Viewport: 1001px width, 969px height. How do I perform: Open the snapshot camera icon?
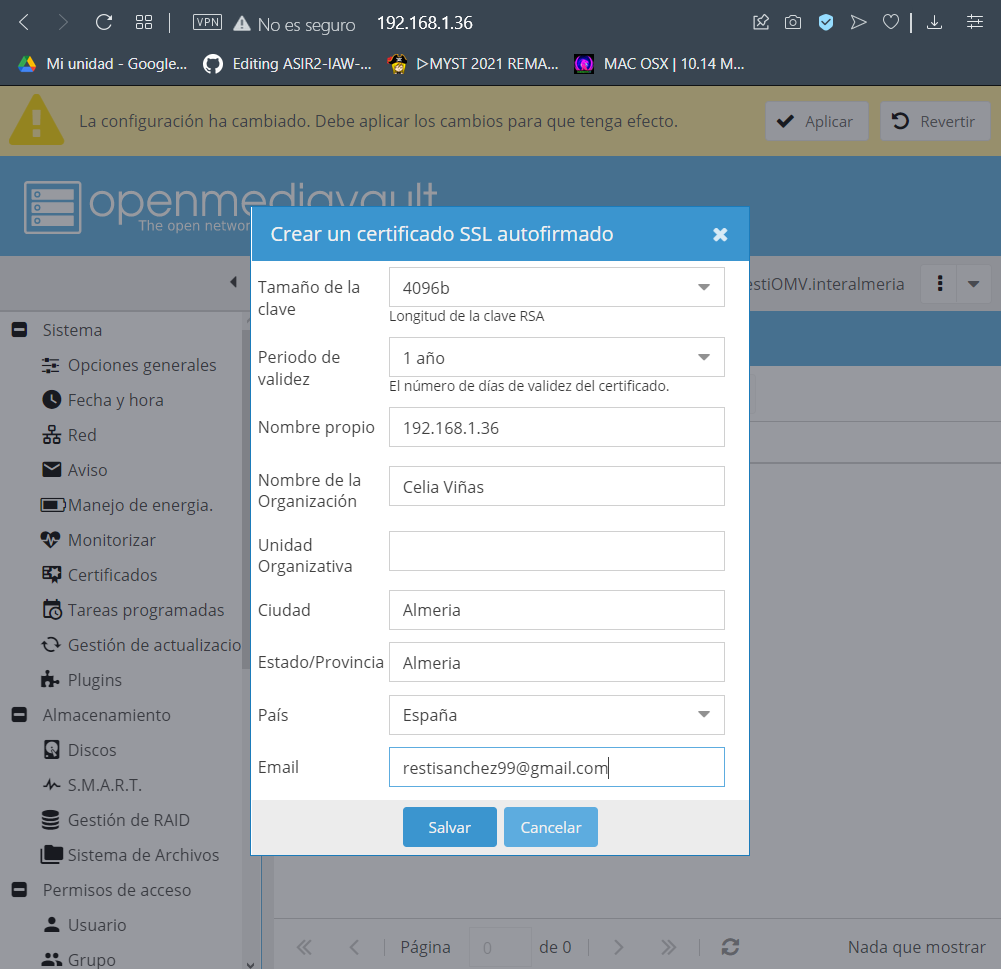pos(793,23)
